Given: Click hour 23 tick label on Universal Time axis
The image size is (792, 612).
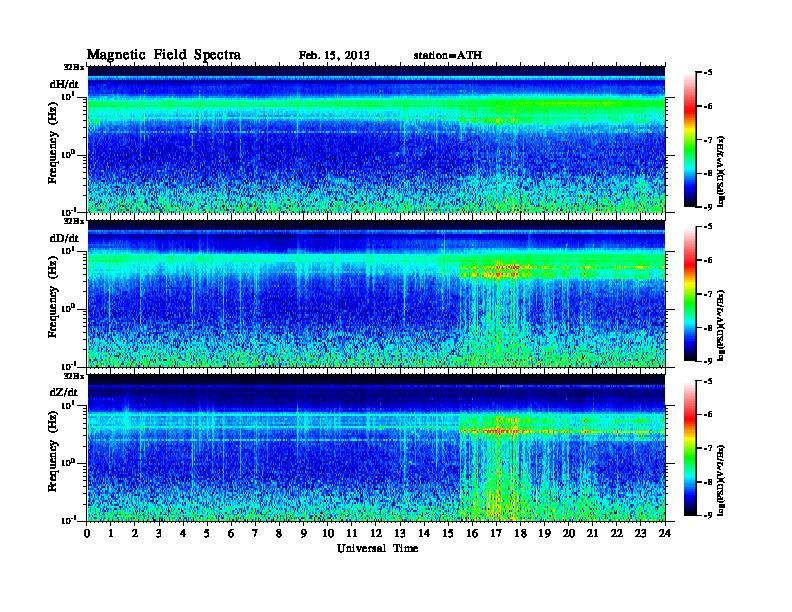Looking at the screenshot, I should pos(641,533).
